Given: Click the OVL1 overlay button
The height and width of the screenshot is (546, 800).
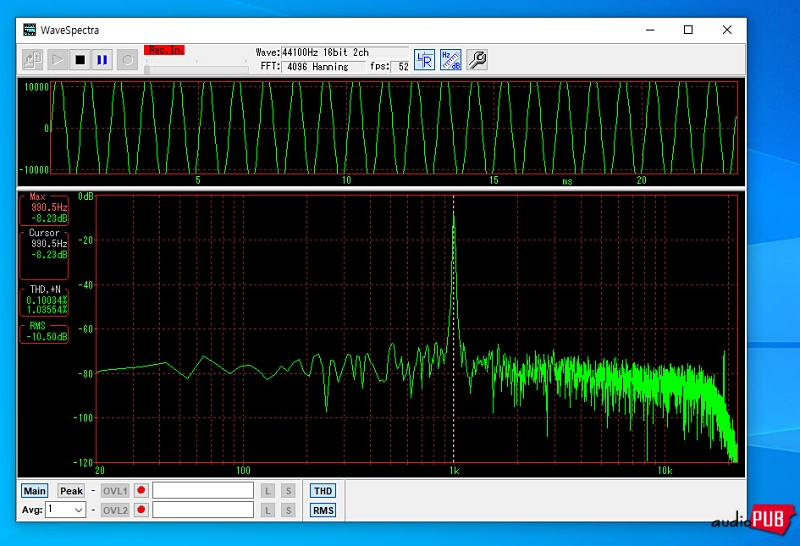Looking at the screenshot, I should coord(115,491).
